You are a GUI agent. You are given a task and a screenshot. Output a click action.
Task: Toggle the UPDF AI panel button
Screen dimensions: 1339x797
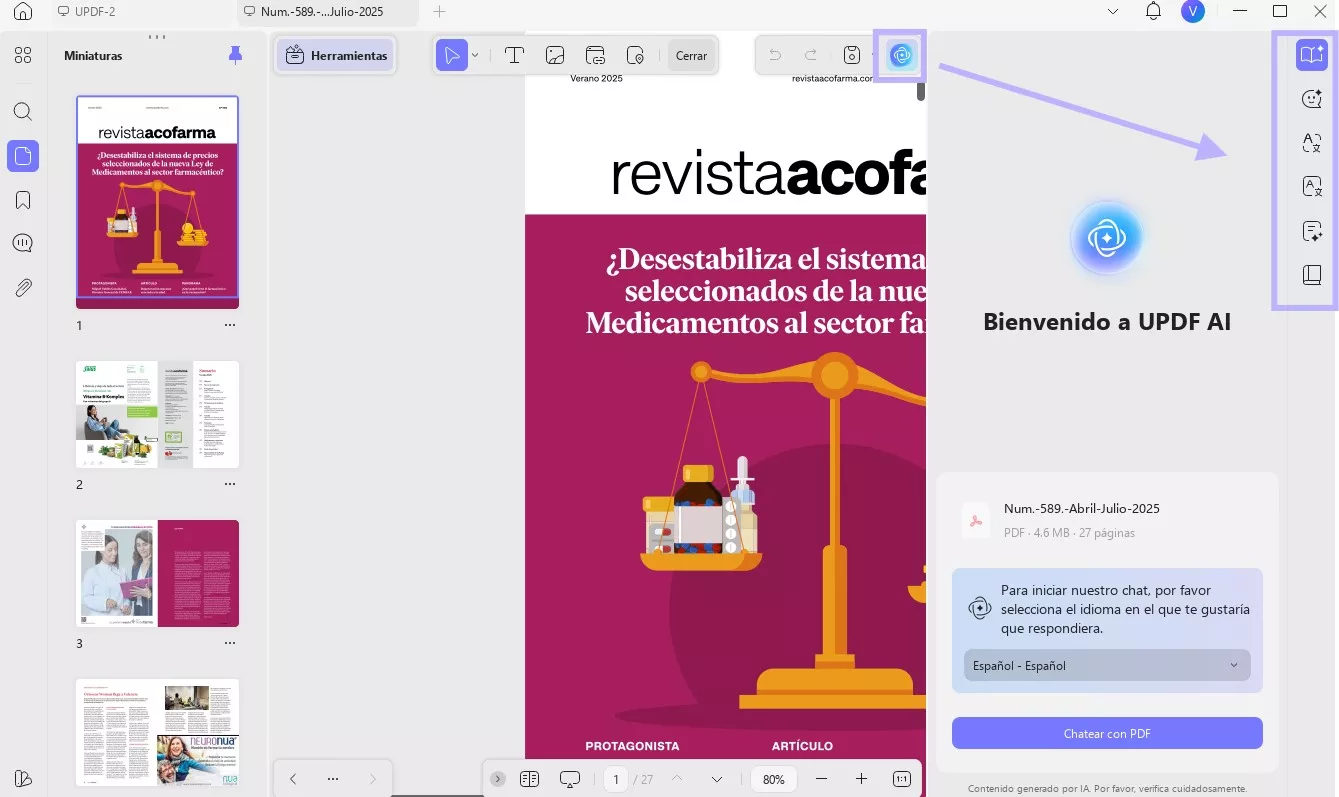[901, 56]
